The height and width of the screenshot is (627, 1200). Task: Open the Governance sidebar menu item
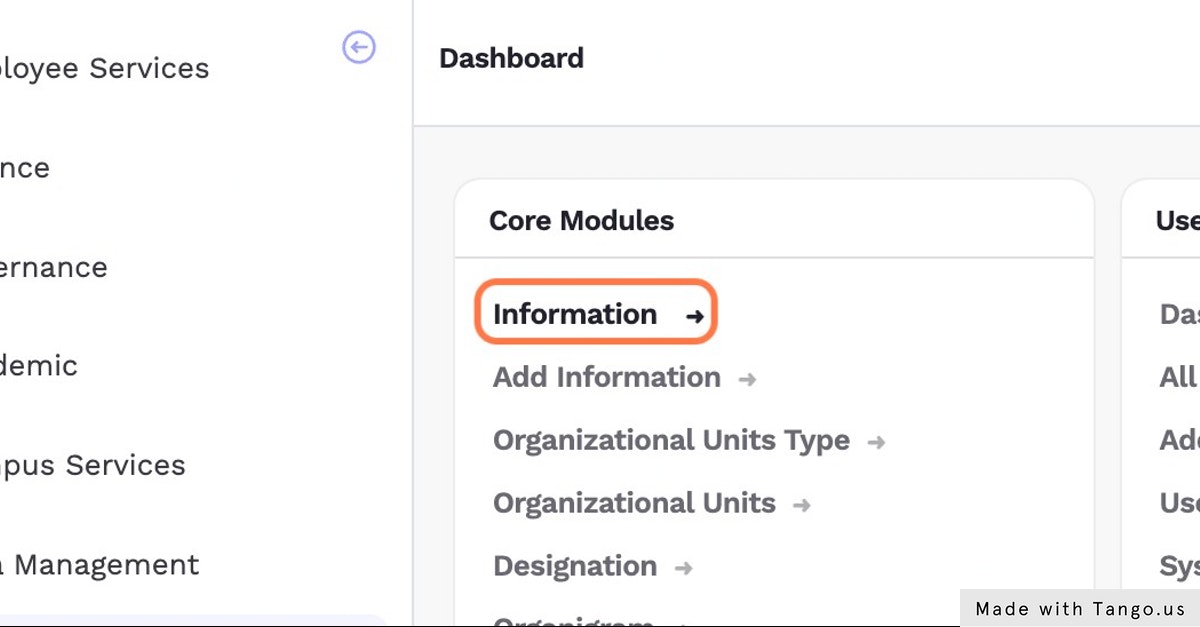(54, 267)
